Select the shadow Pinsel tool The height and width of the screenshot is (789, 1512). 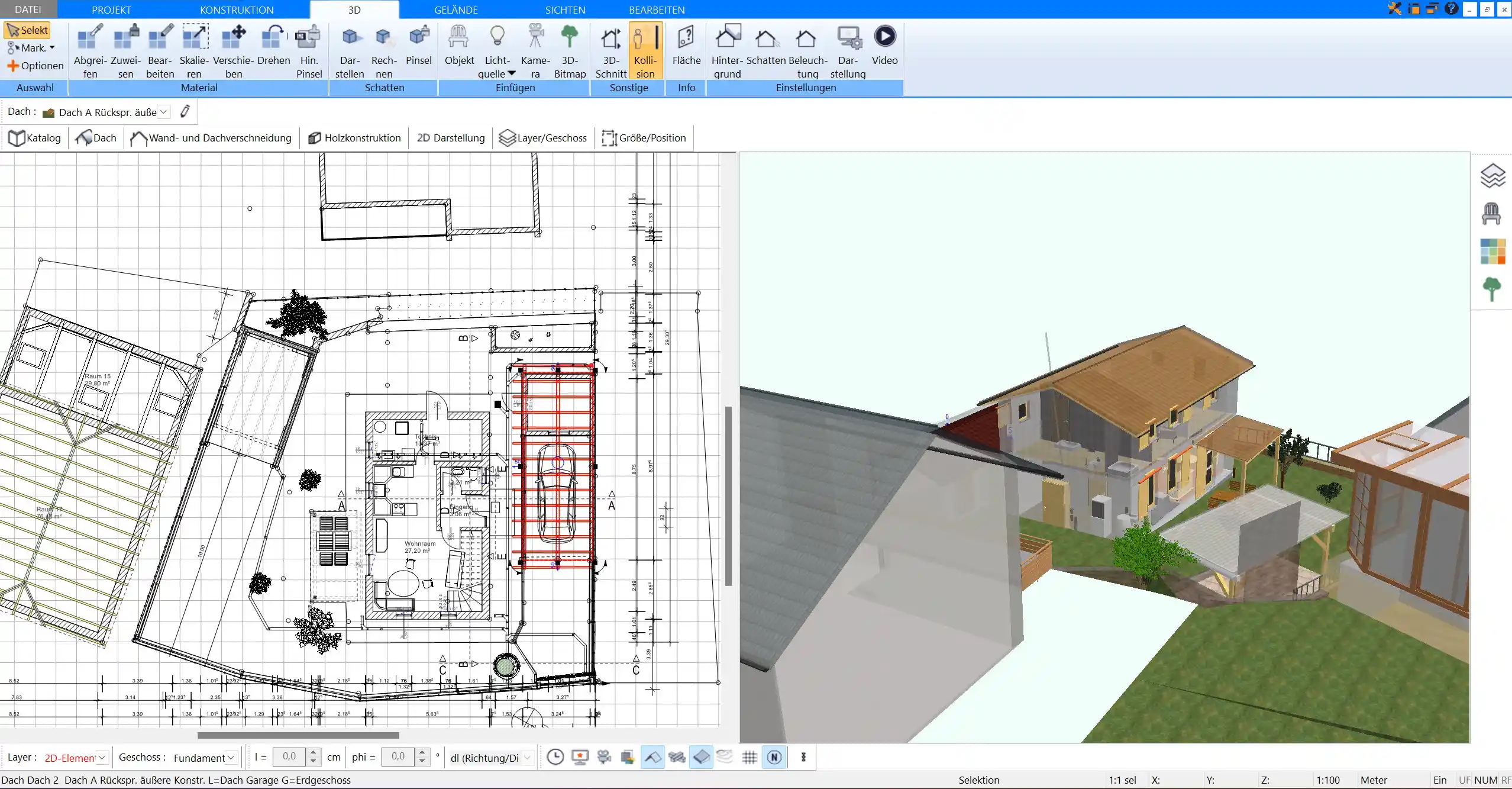click(x=419, y=45)
